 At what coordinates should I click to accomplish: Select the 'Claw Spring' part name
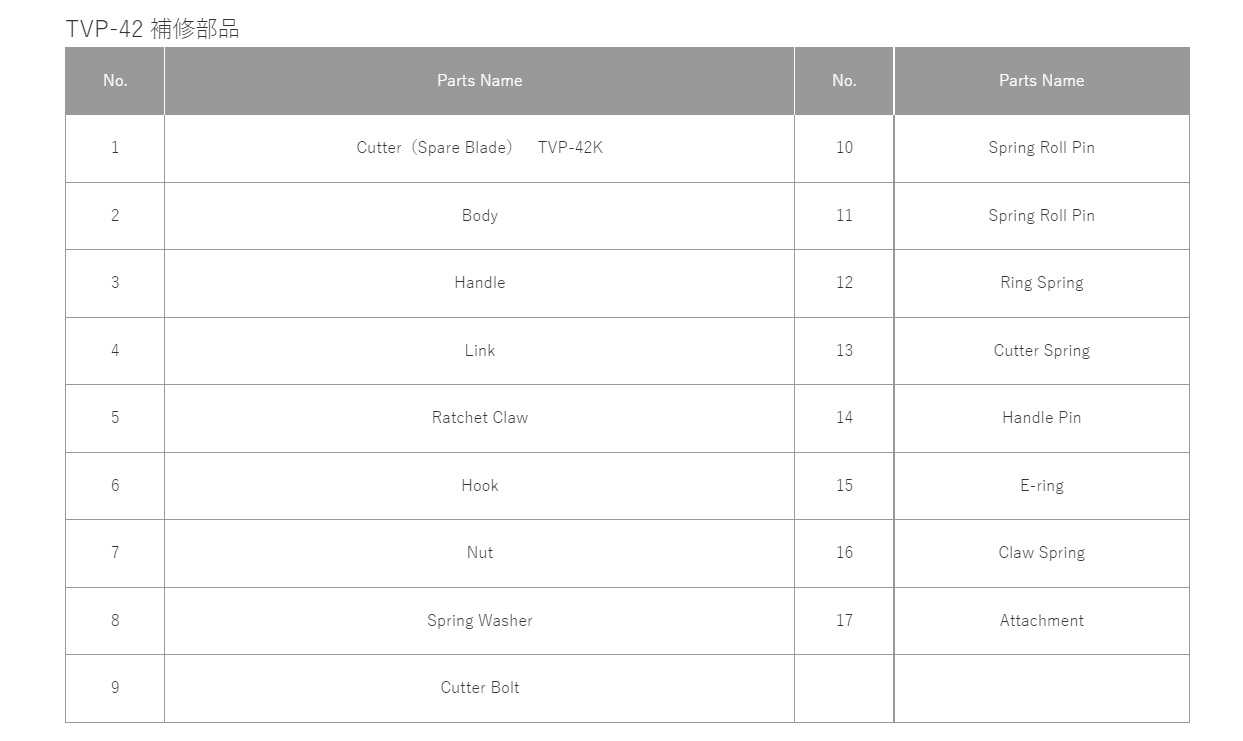tap(1041, 553)
